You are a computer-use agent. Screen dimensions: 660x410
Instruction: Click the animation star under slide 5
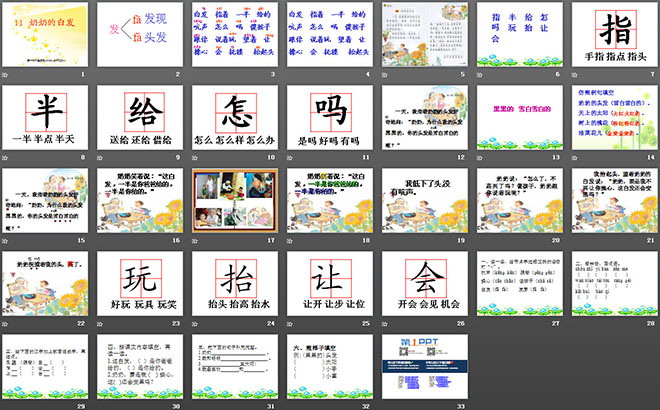[x=385, y=75]
